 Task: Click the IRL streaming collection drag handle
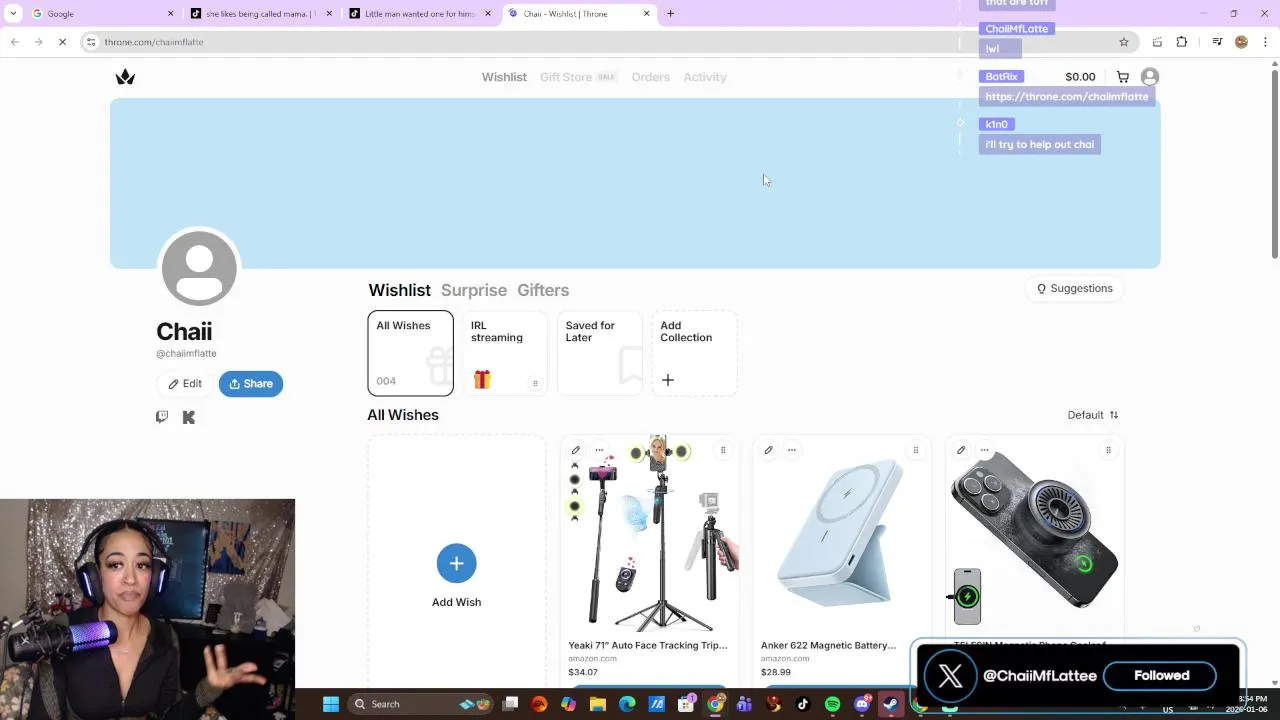535,383
